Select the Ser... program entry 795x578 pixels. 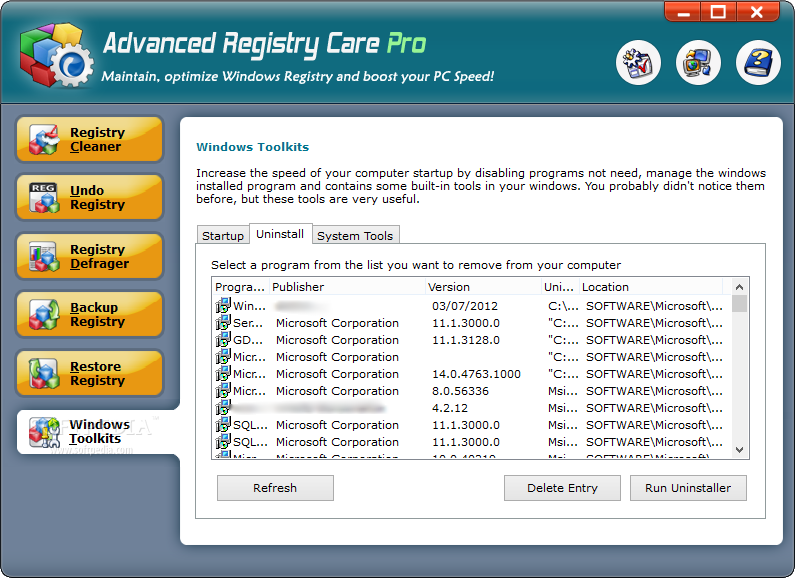click(x=248, y=323)
